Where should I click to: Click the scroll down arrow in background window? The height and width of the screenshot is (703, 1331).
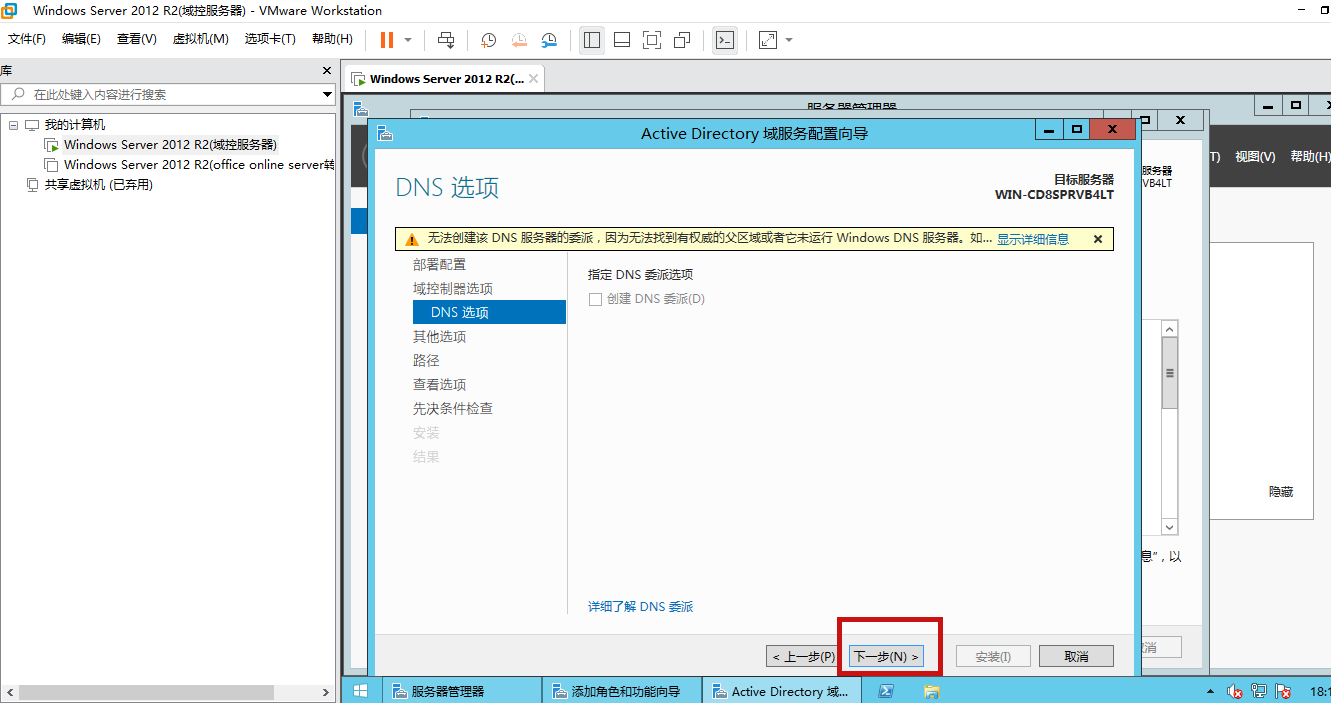pos(1170,527)
